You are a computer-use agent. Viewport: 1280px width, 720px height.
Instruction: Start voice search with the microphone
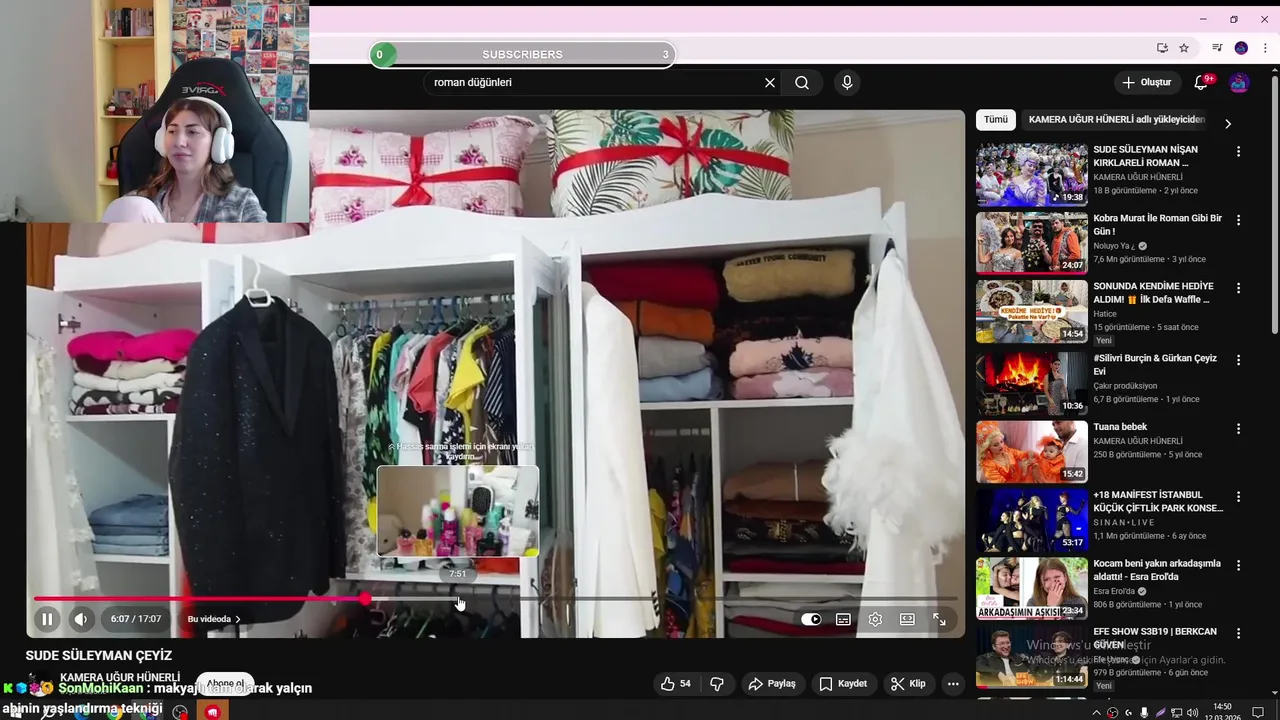click(x=847, y=83)
